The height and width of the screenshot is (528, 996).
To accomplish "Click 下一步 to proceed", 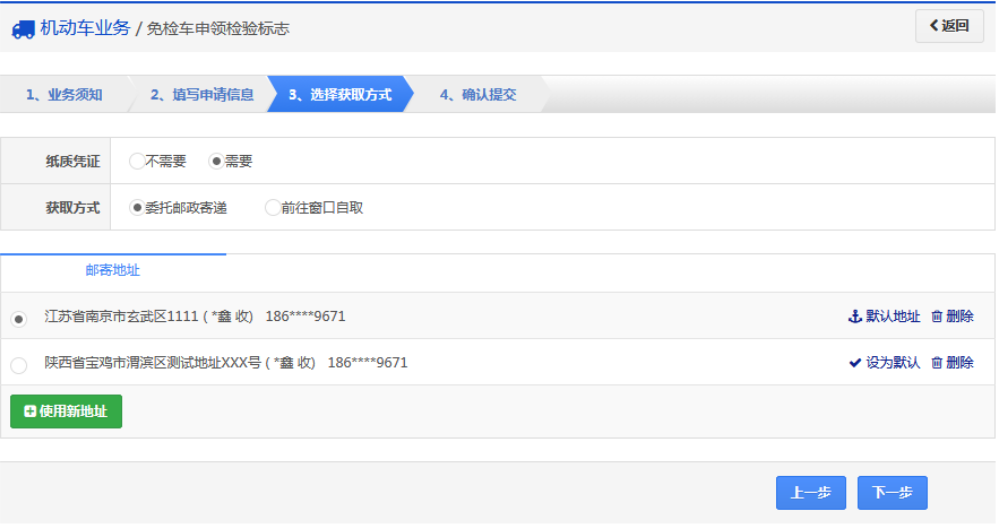I will (892, 492).
